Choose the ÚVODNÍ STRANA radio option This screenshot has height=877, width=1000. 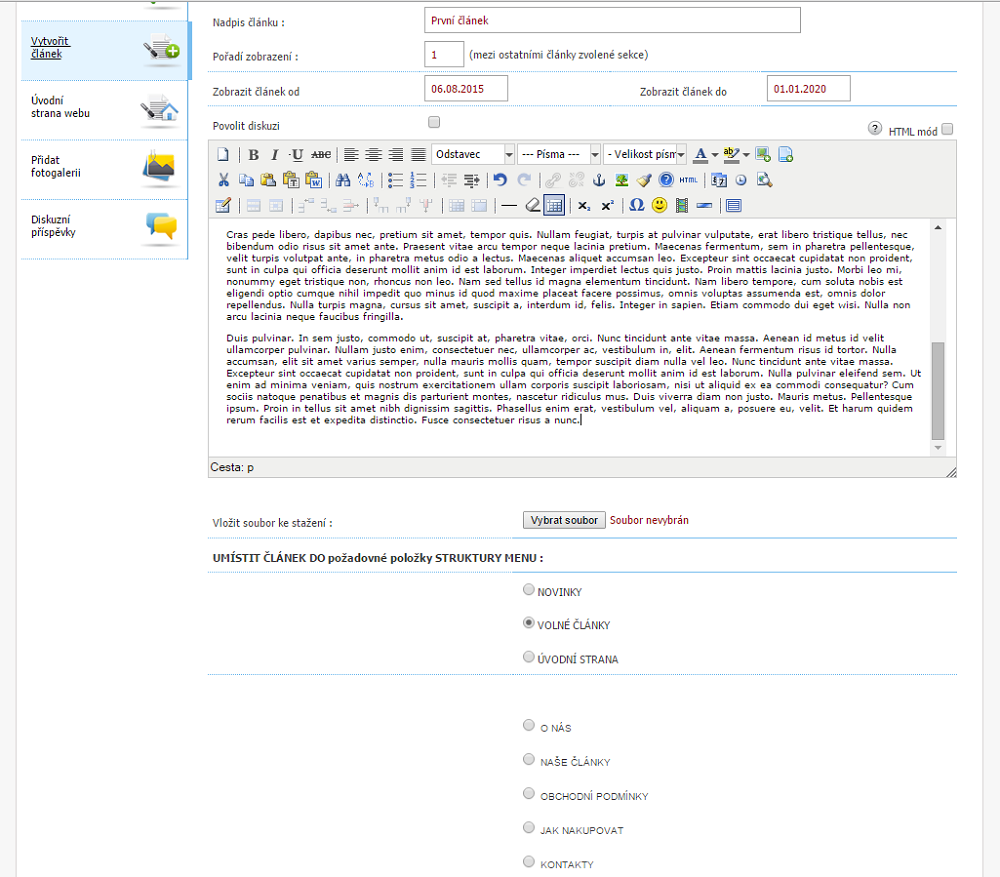point(529,657)
